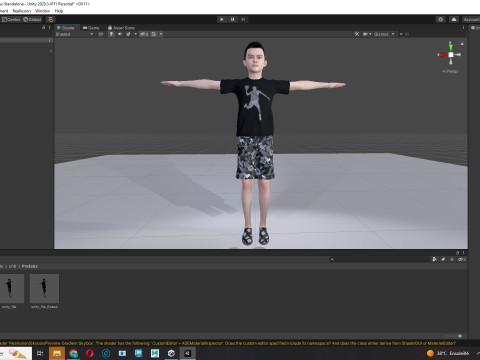The image size is (480, 360).
Task: Open Task View from the taskbar
Action: click(x=40, y=353)
